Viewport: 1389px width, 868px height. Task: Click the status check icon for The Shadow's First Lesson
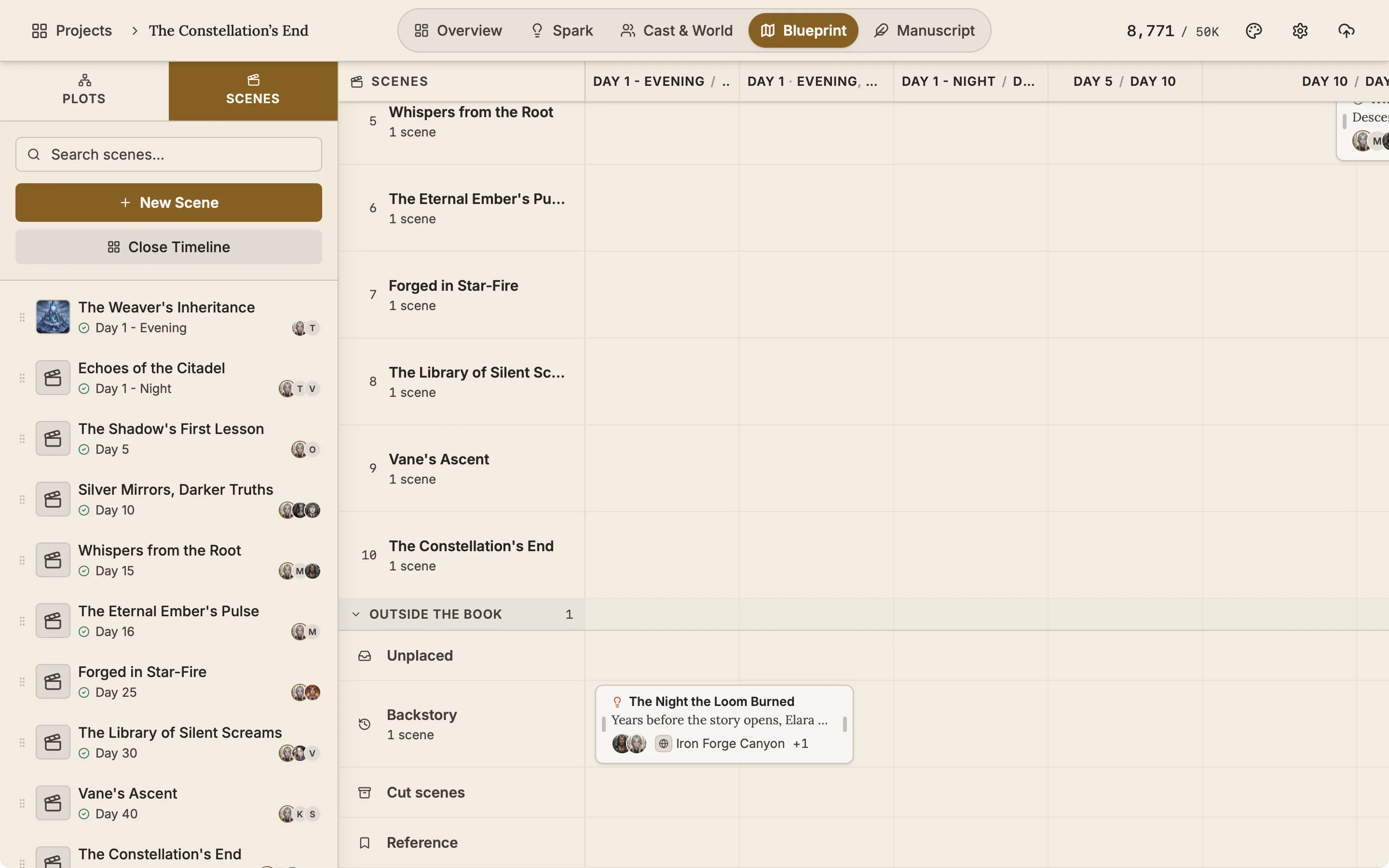click(x=84, y=449)
